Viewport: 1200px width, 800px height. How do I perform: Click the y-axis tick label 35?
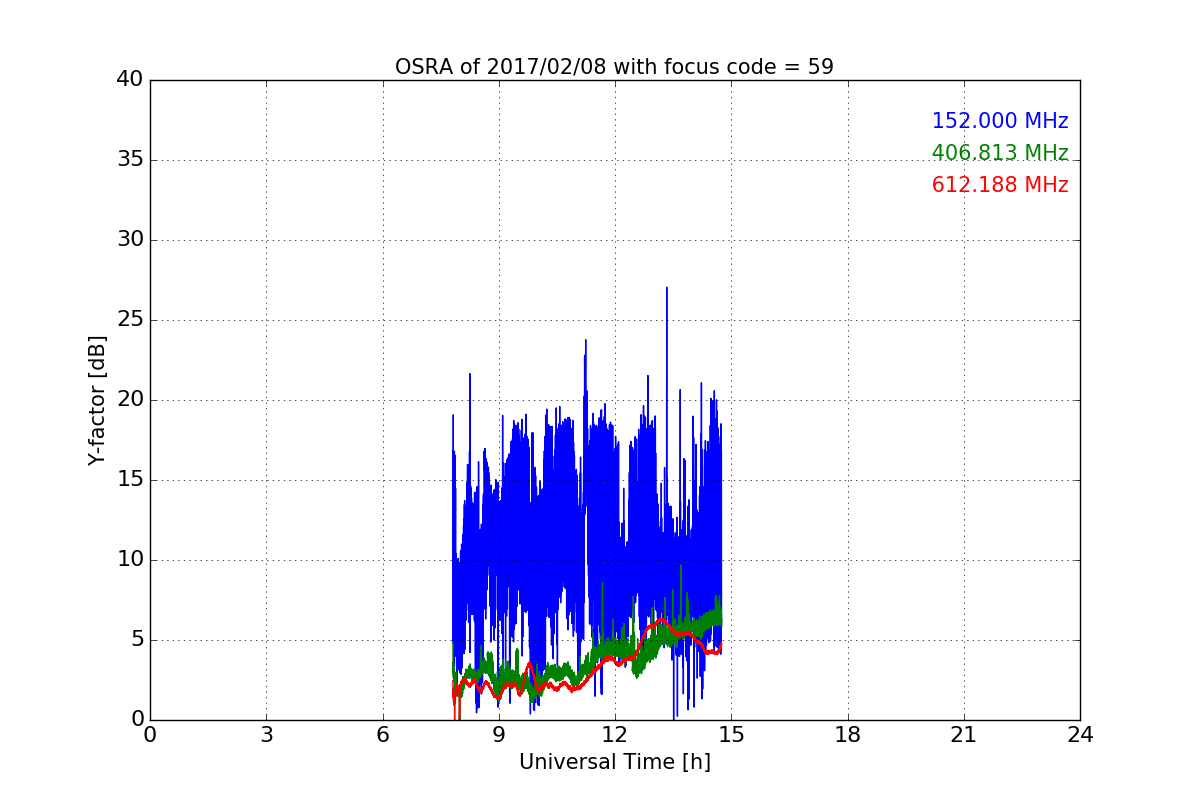coord(130,160)
